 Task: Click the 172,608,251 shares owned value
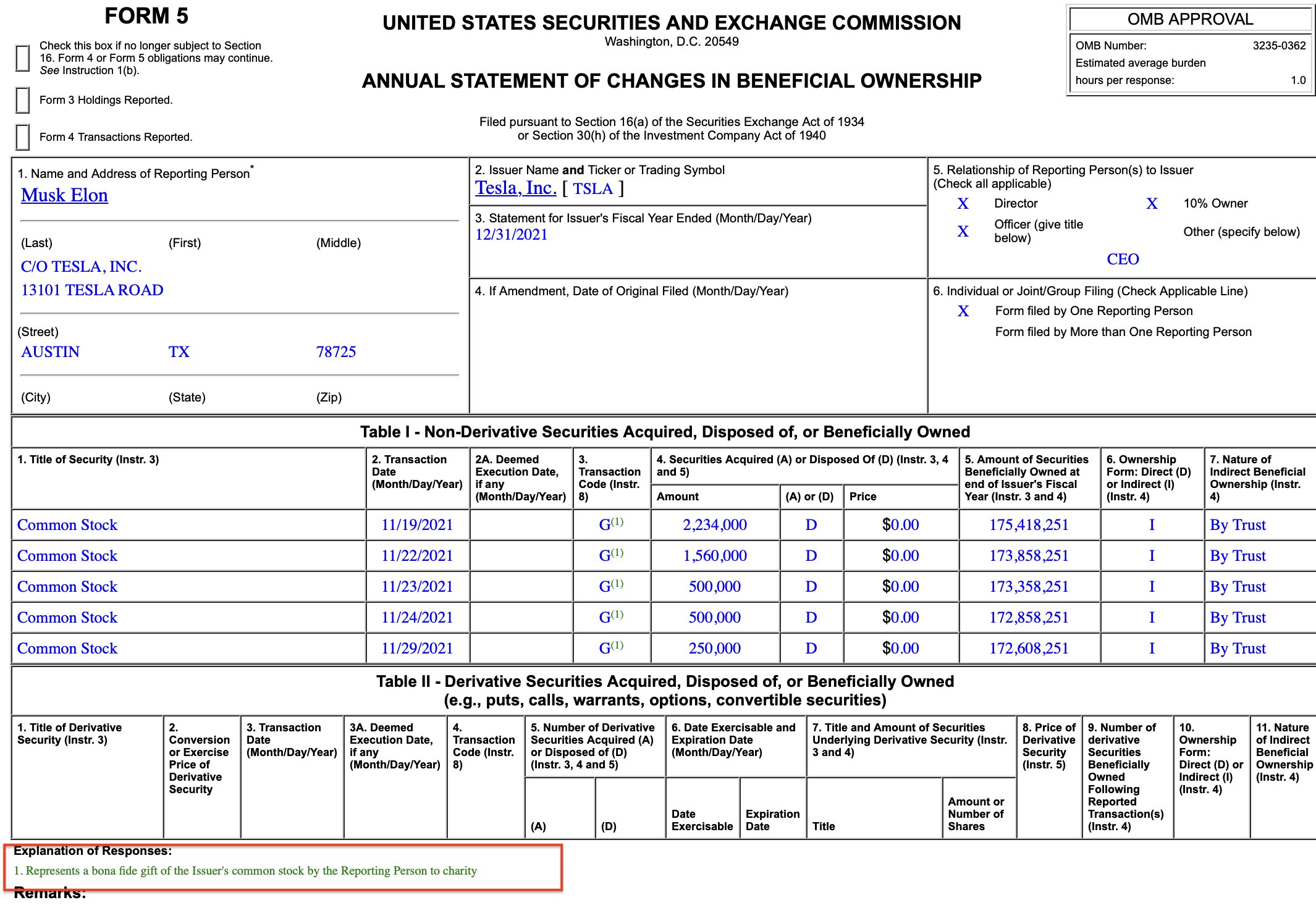[x=1029, y=649]
